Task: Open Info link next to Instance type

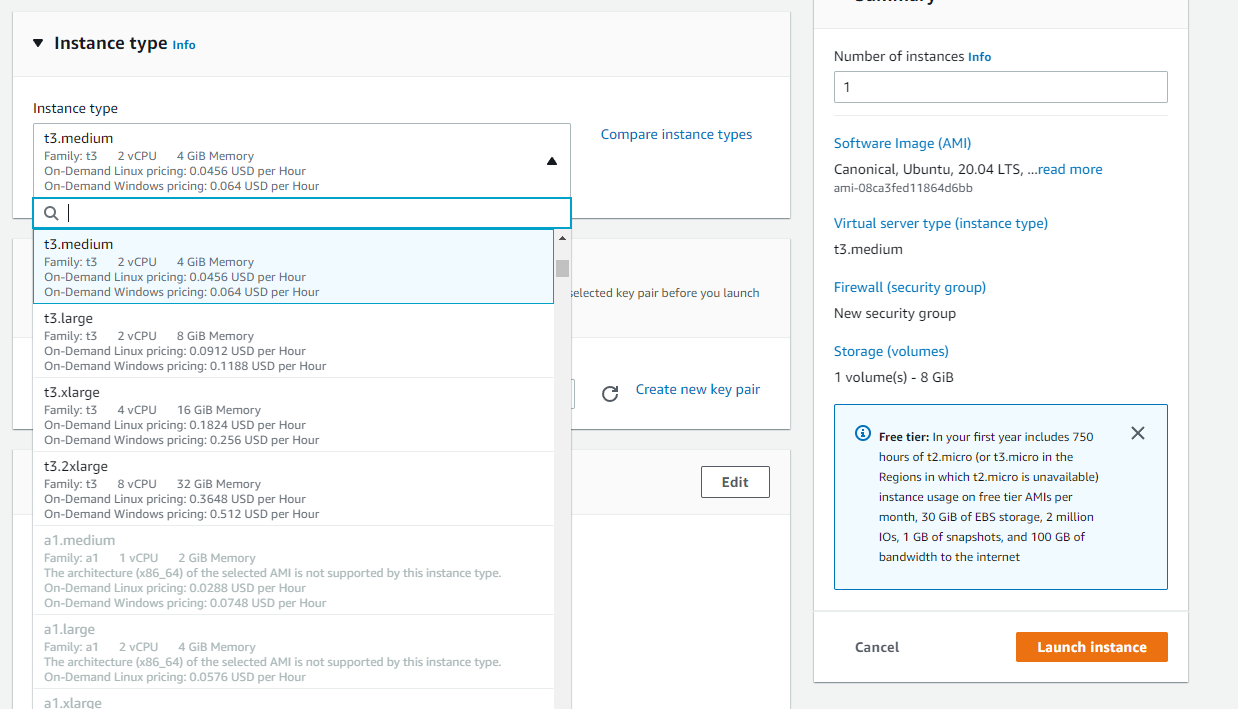Action: 184,45
